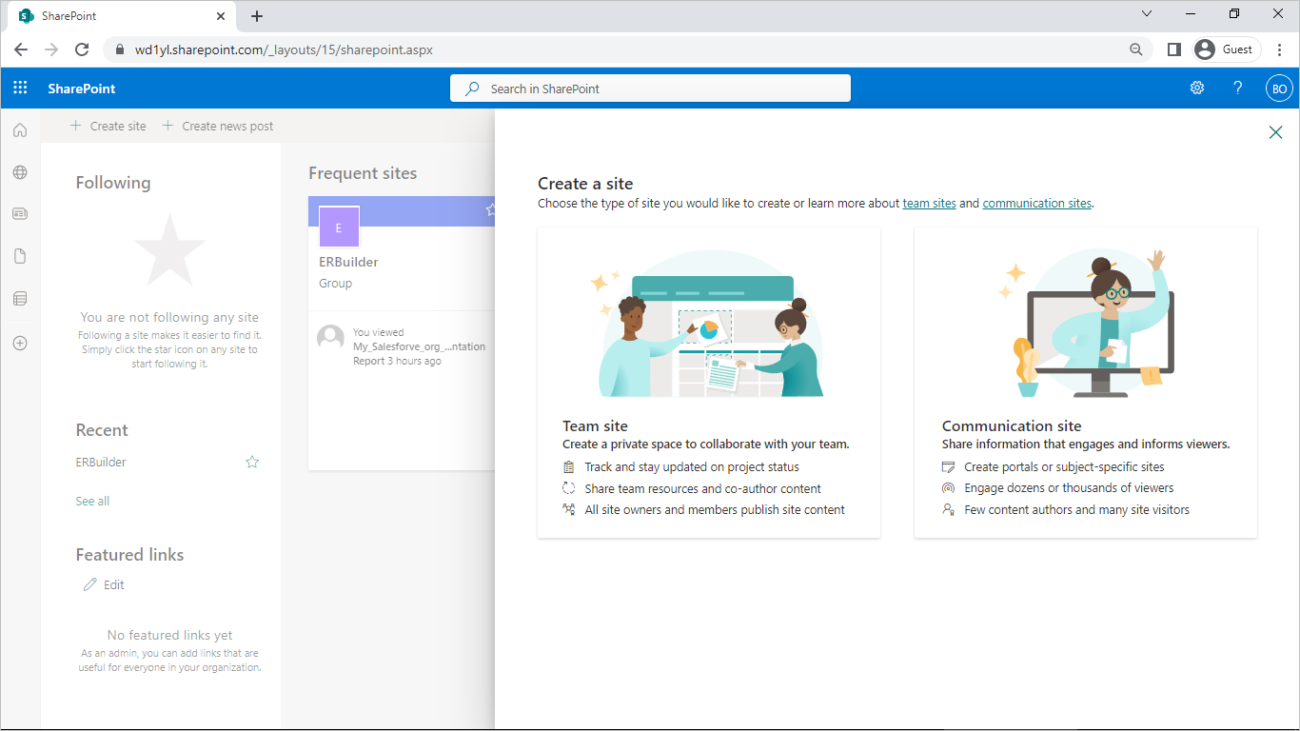Open the BO account avatar menu
Screen dimensions: 1300x731
(1279, 87)
